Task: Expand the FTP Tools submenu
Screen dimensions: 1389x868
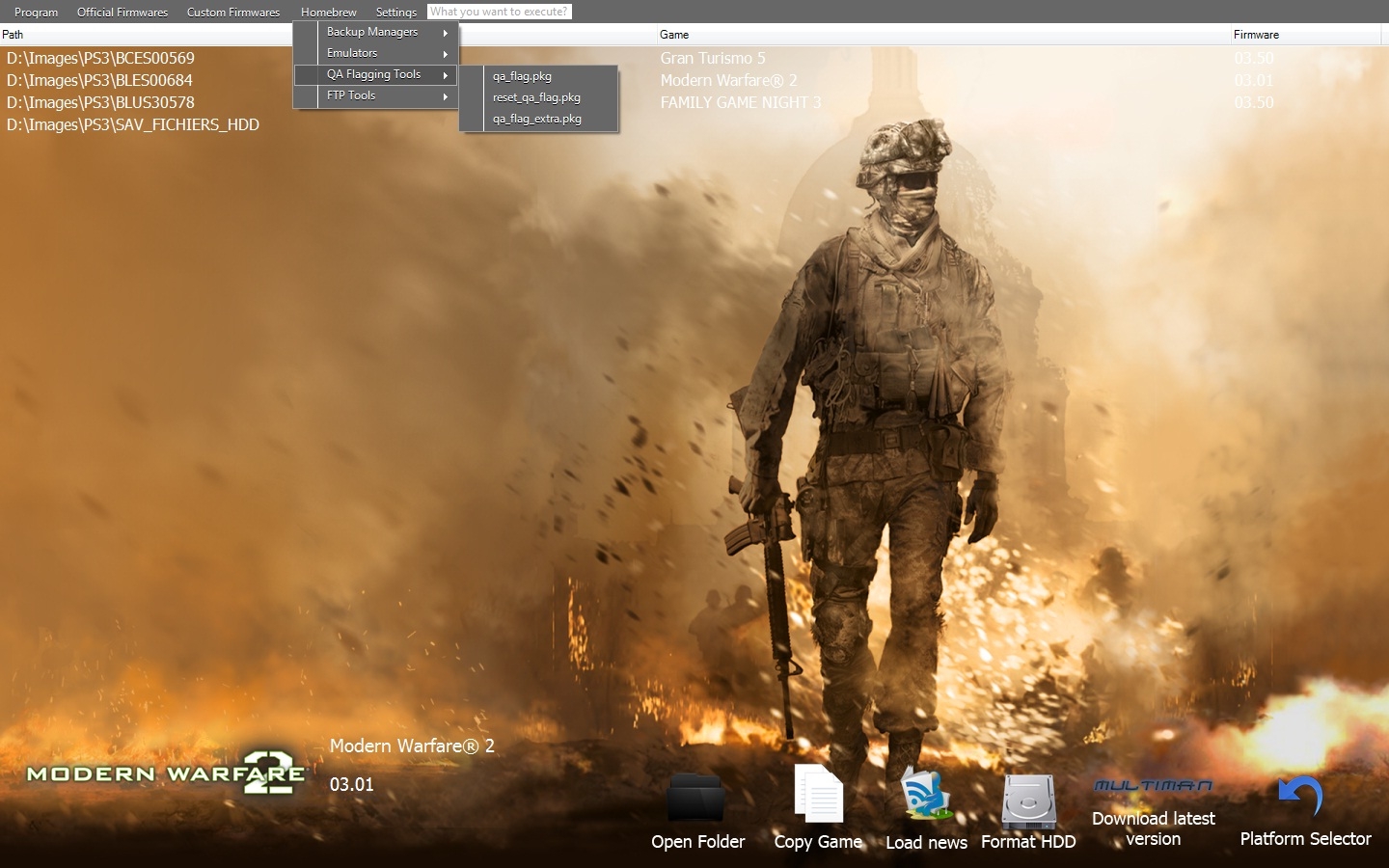Action: [x=376, y=95]
